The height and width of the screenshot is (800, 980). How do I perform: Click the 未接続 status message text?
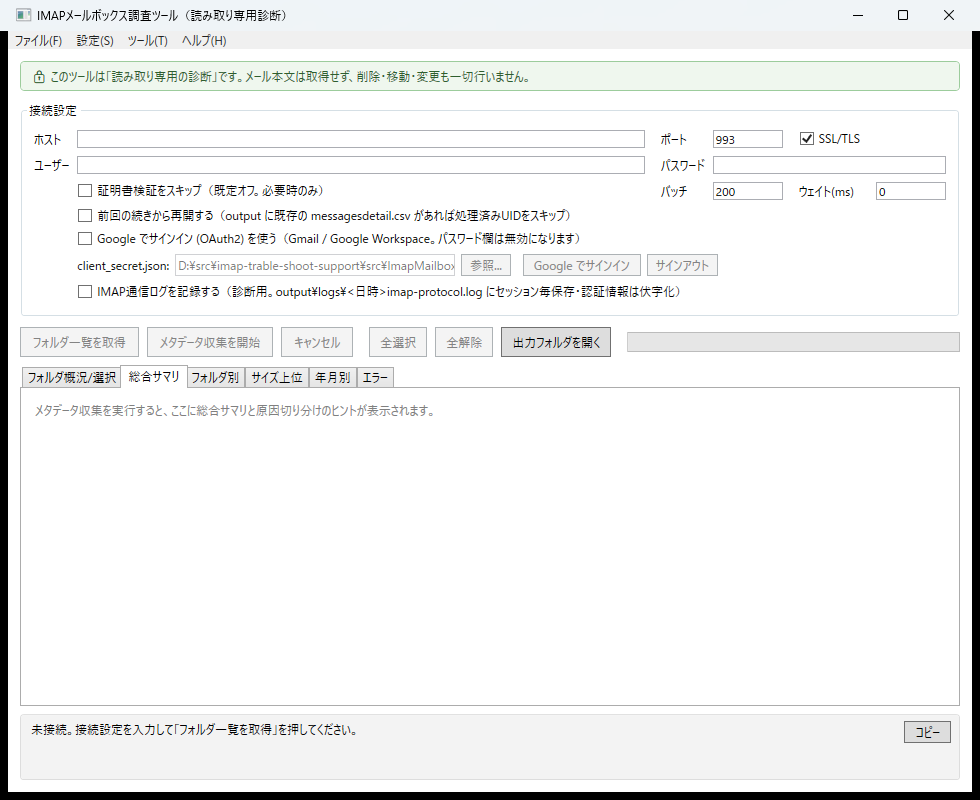tap(194, 729)
